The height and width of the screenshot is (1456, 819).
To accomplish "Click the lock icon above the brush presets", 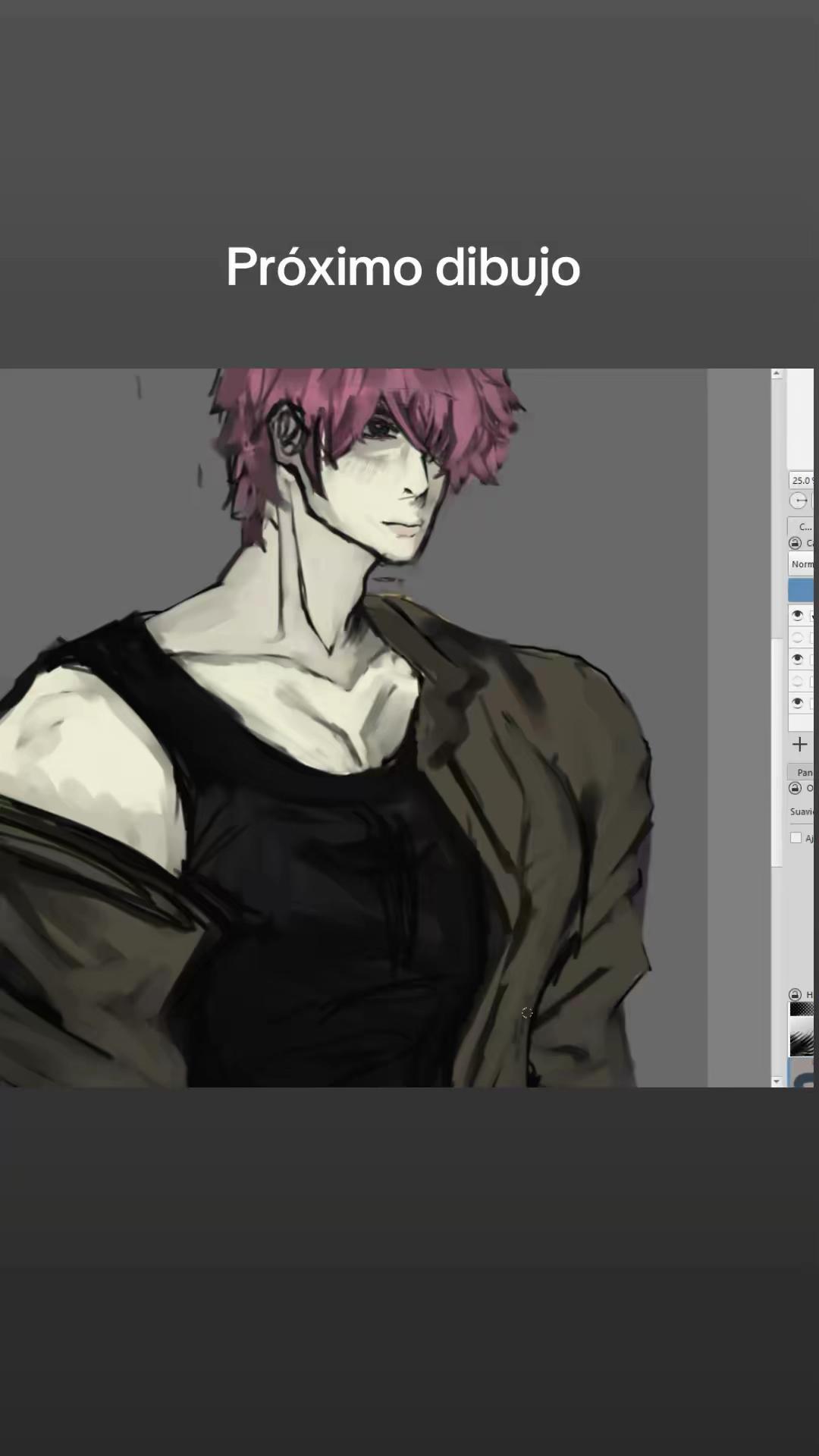I will [795, 994].
